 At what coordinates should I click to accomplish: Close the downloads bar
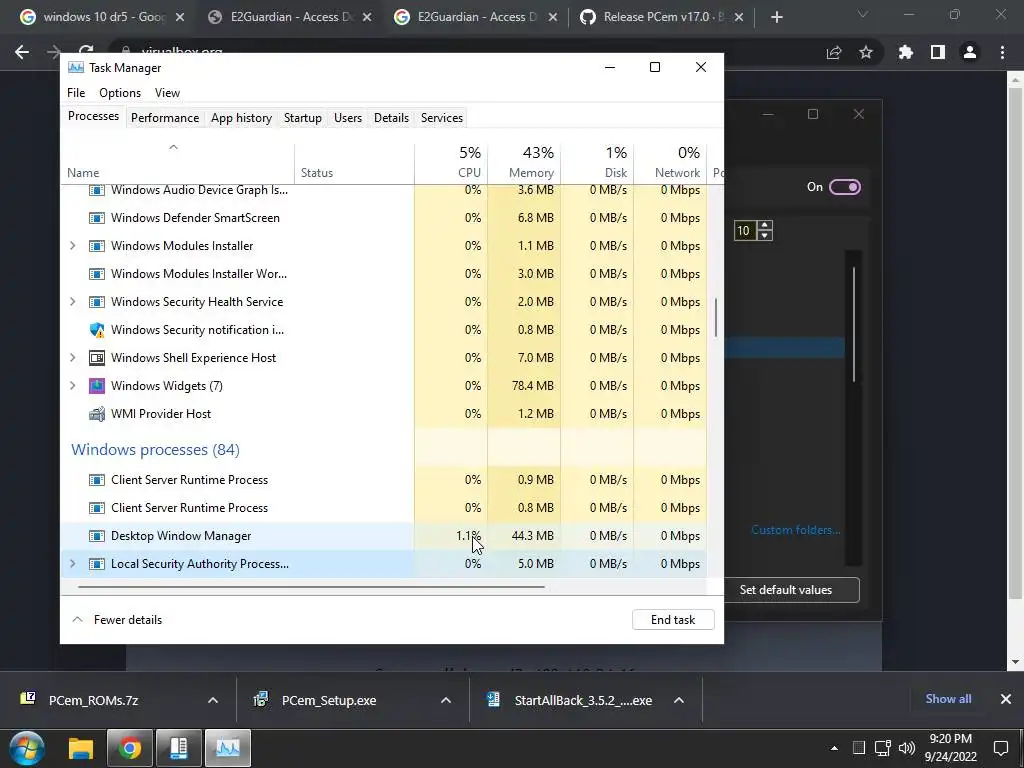pos(1006,699)
